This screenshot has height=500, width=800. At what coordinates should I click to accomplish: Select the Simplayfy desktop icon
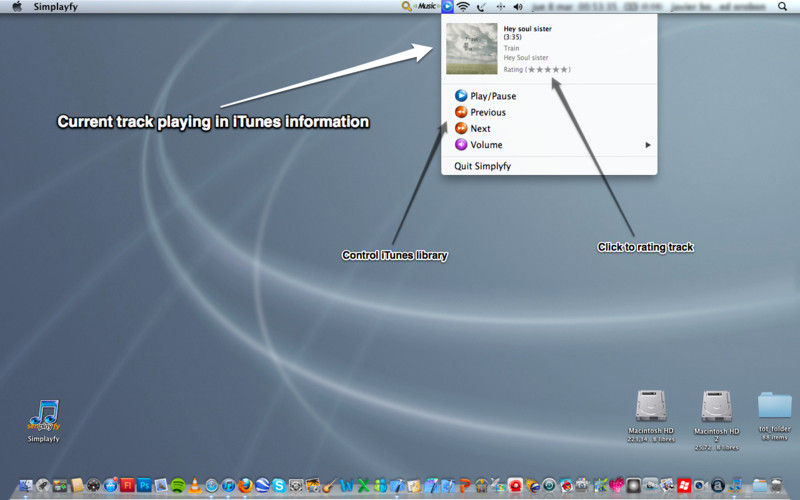[43, 421]
